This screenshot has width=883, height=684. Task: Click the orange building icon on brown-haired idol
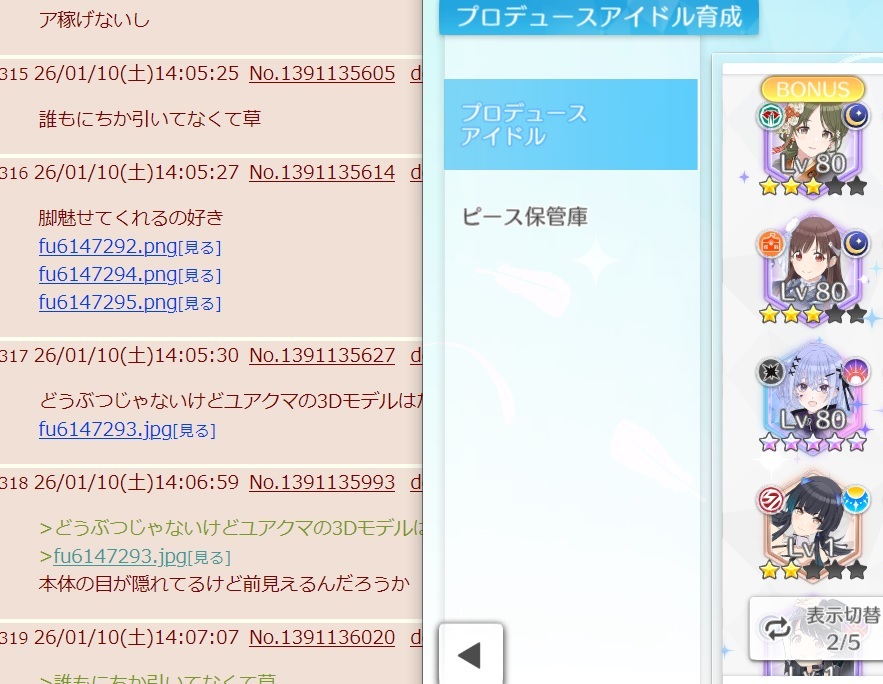pyautogui.click(x=770, y=244)
